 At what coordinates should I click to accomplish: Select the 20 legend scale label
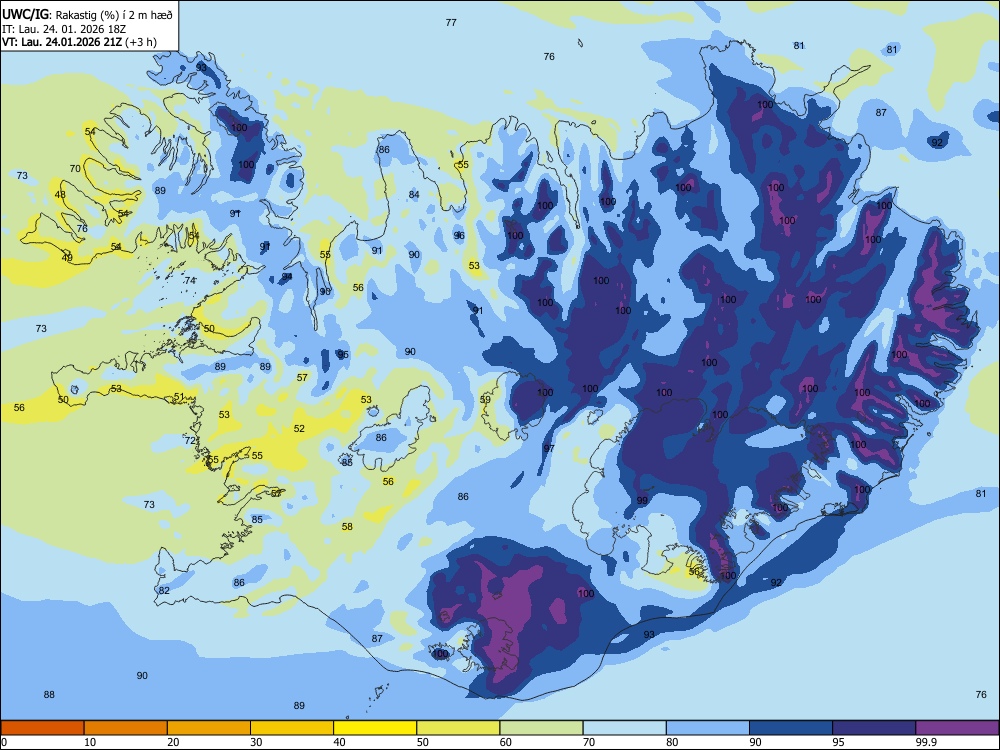pyautogui.click(x=173, y=742)
